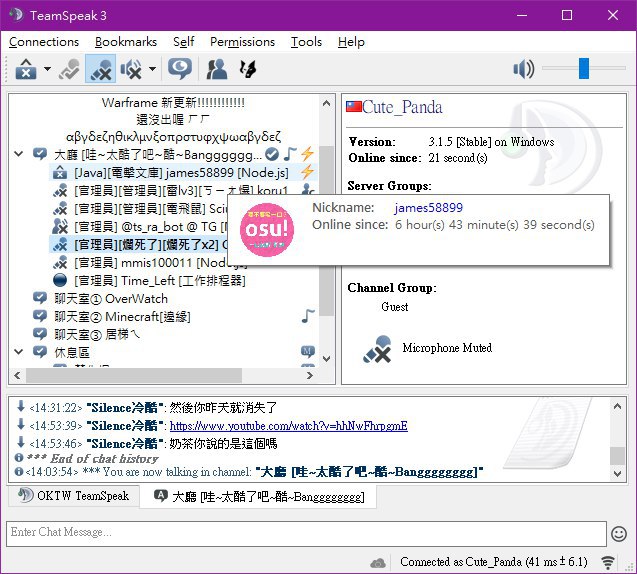Open the Bookmarks menu
The image size is (637, 574).
[x=126, y=42]
